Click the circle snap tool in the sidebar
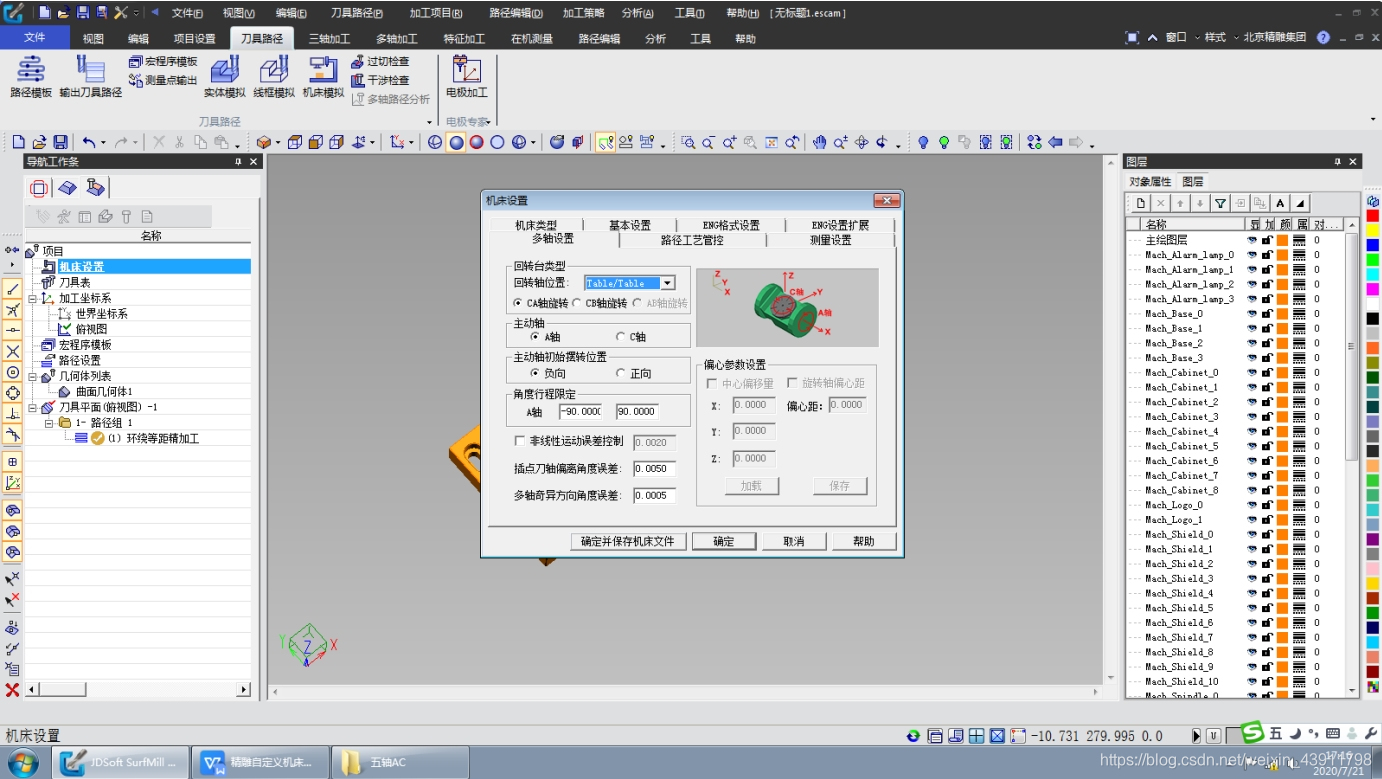The width and height of the screenshot is (1382, 779). pos(13,372)
